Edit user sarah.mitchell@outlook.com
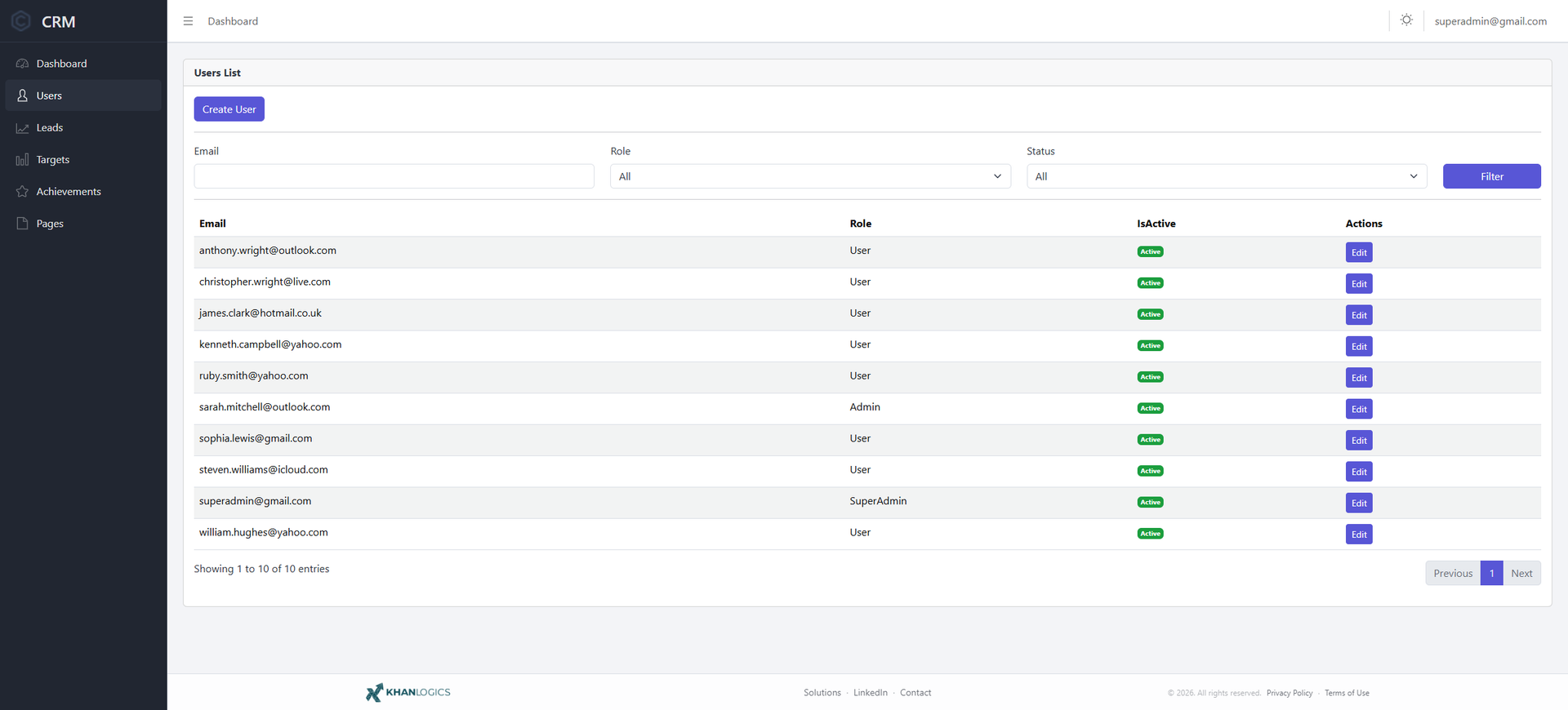The height and width of the screenshot is (710, 1568). pos(1359,409)
